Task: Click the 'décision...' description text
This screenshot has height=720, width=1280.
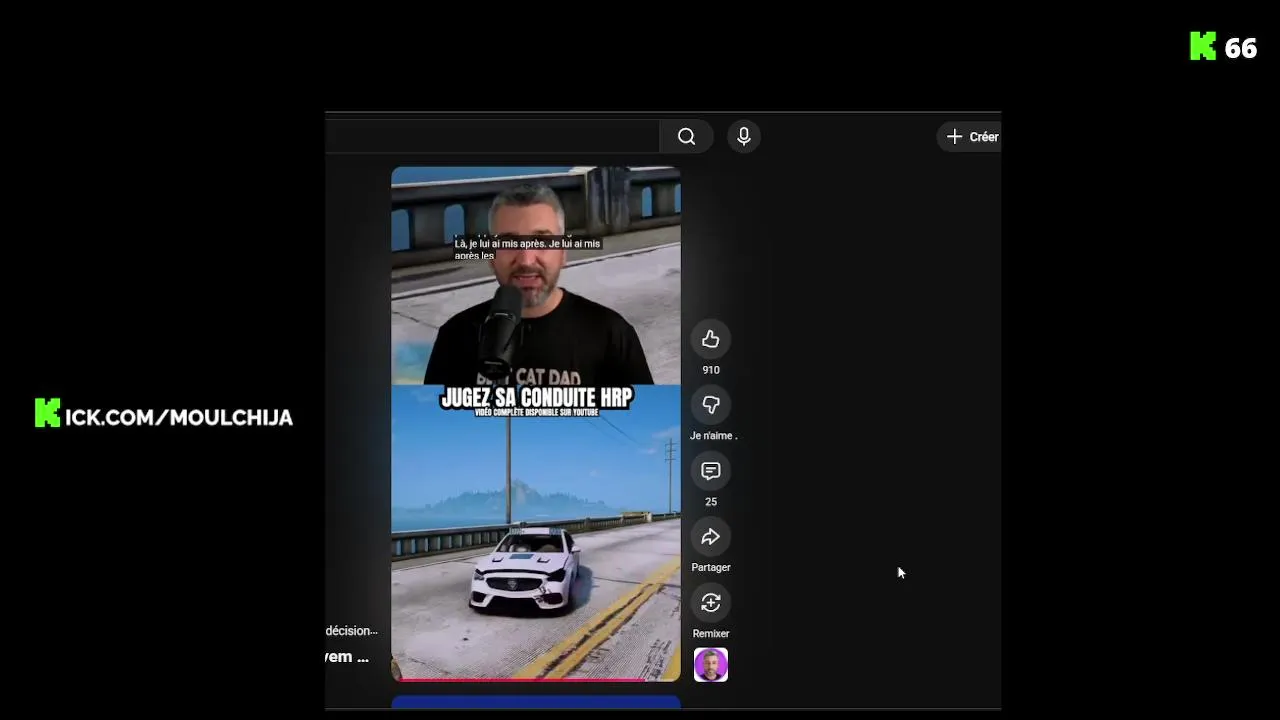Action: [351, 631]
